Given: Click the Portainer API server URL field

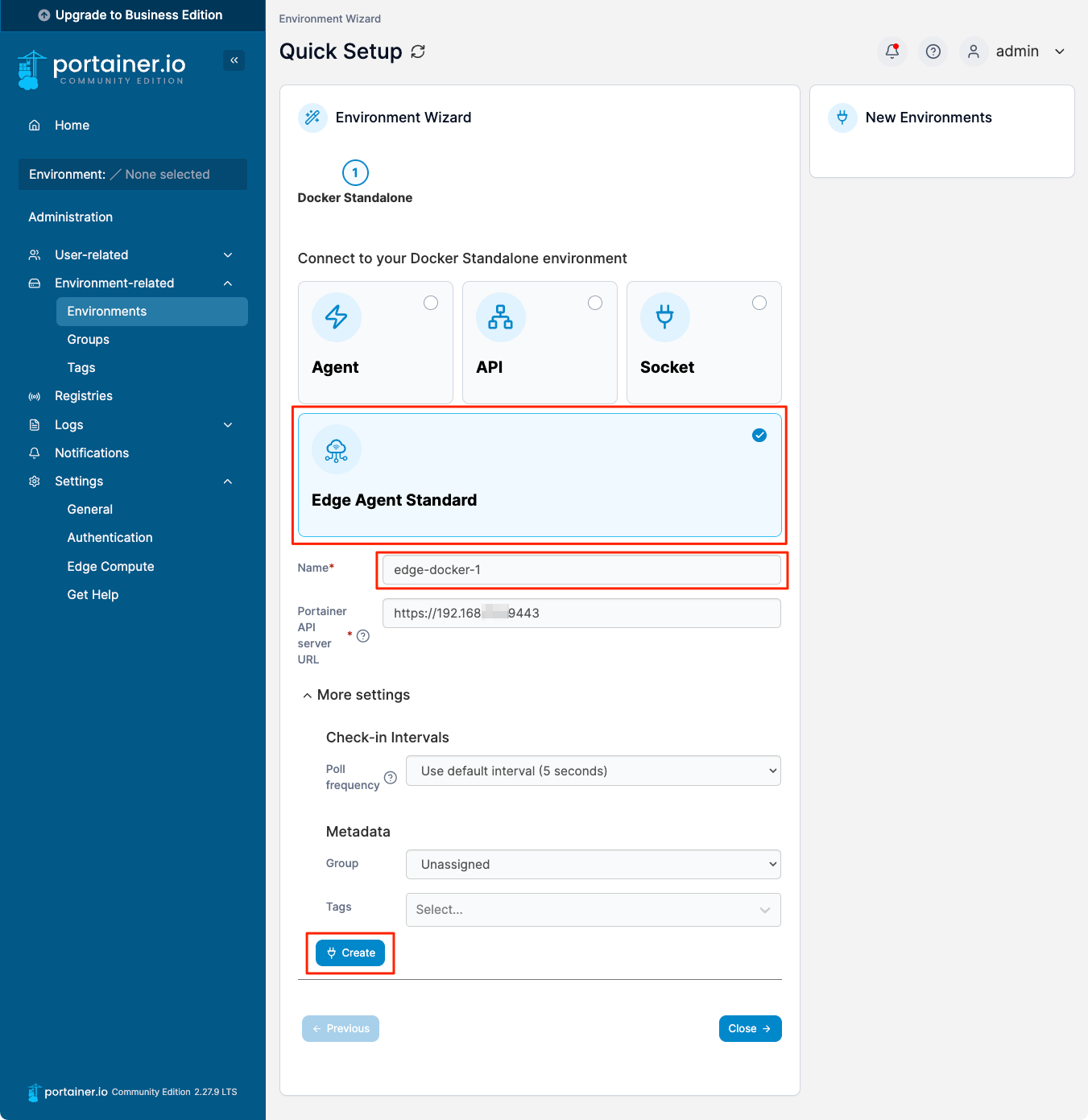Looking at the screenshot, I should click(x=581, y=614).
